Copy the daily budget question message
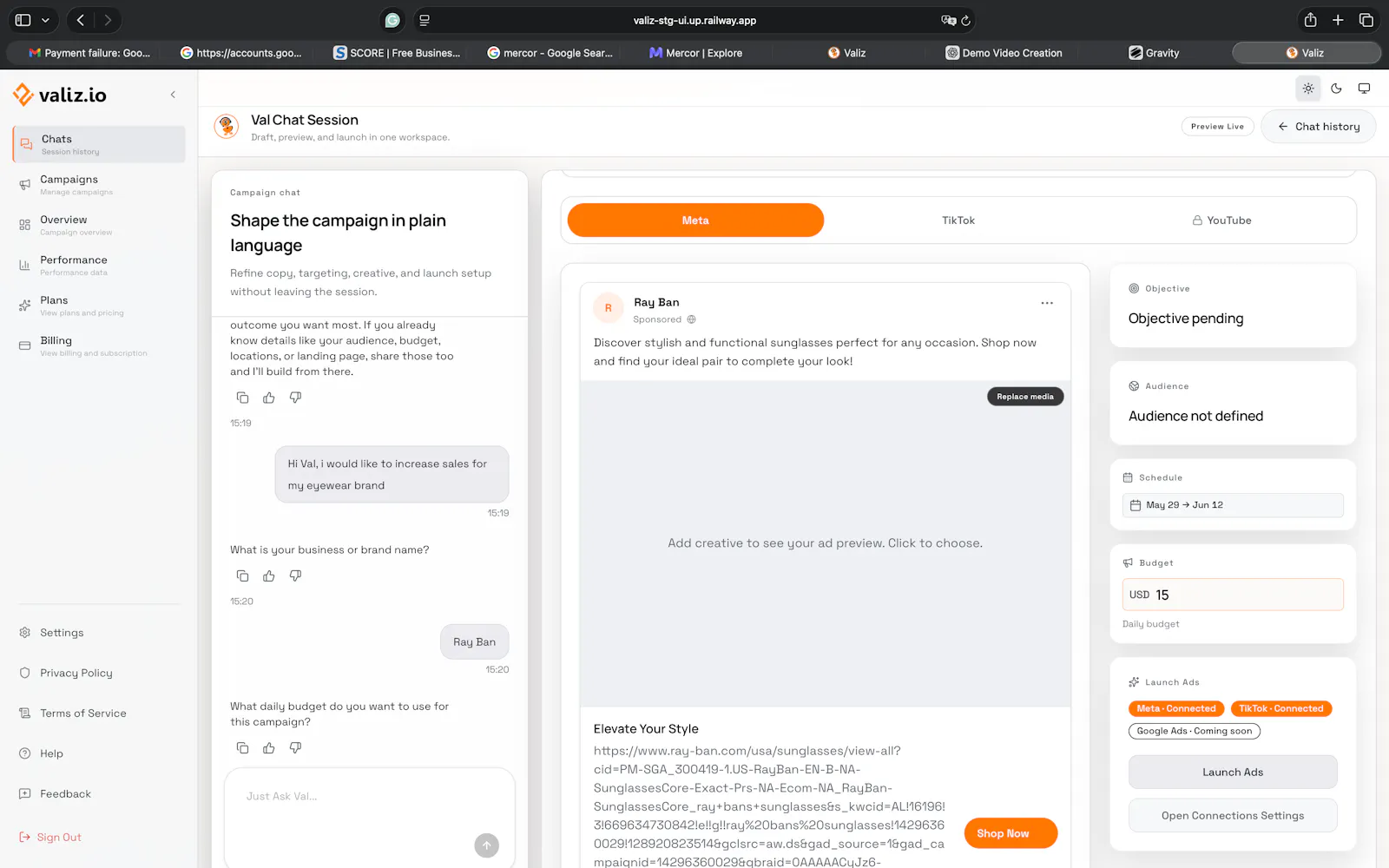The height and width of the screenshot is (868, 1389). tap(243, 747)
